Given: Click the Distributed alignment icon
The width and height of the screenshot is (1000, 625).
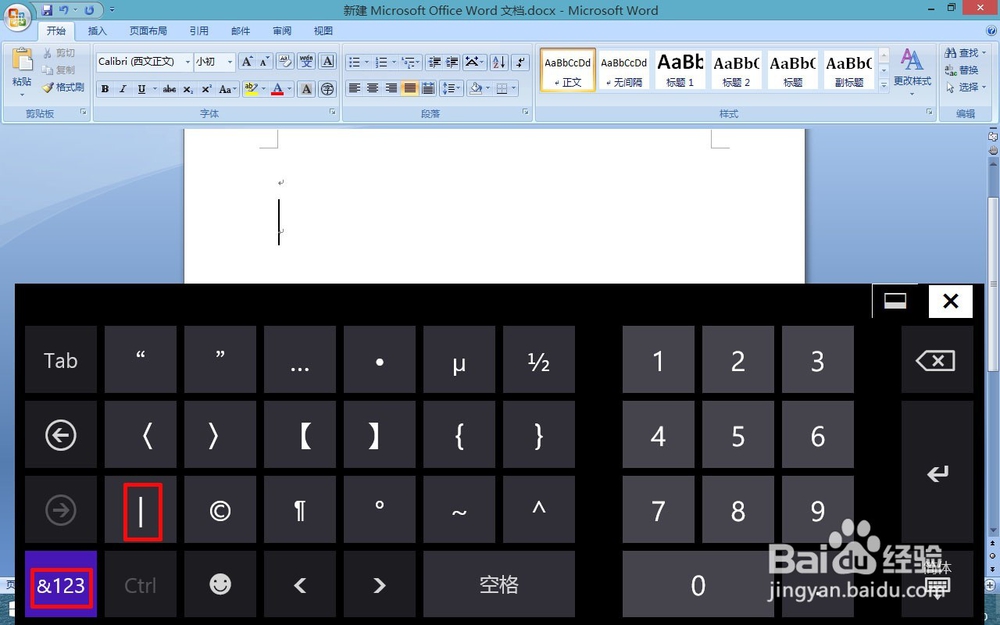Looking at the screenshot, I should click(x=428, y=88).
